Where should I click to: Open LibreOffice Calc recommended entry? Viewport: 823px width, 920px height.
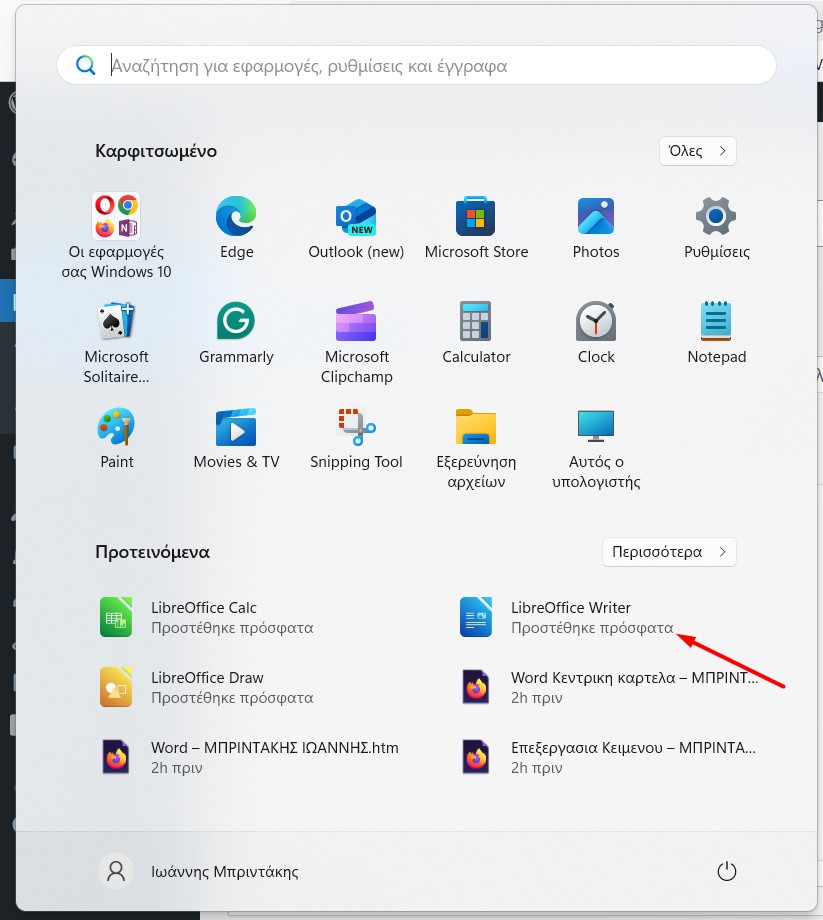pos(236,617)
